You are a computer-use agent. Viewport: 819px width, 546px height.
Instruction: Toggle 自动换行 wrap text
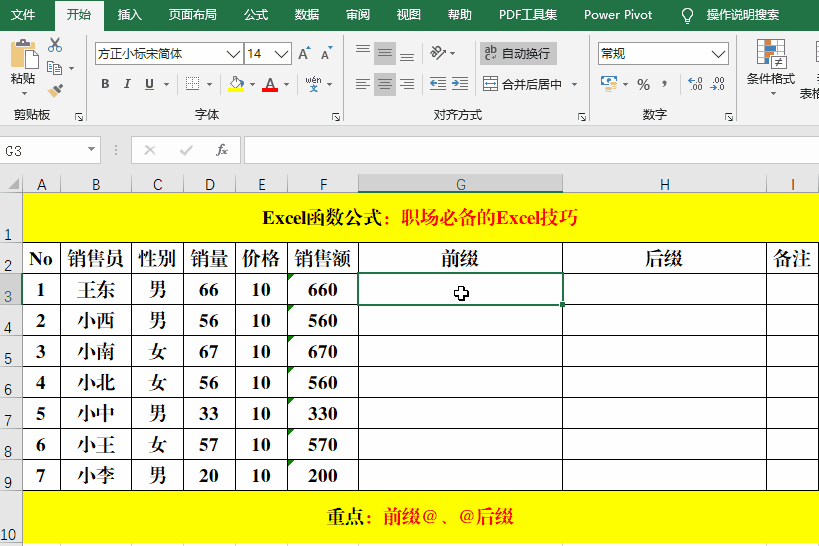tap(518, 53)
